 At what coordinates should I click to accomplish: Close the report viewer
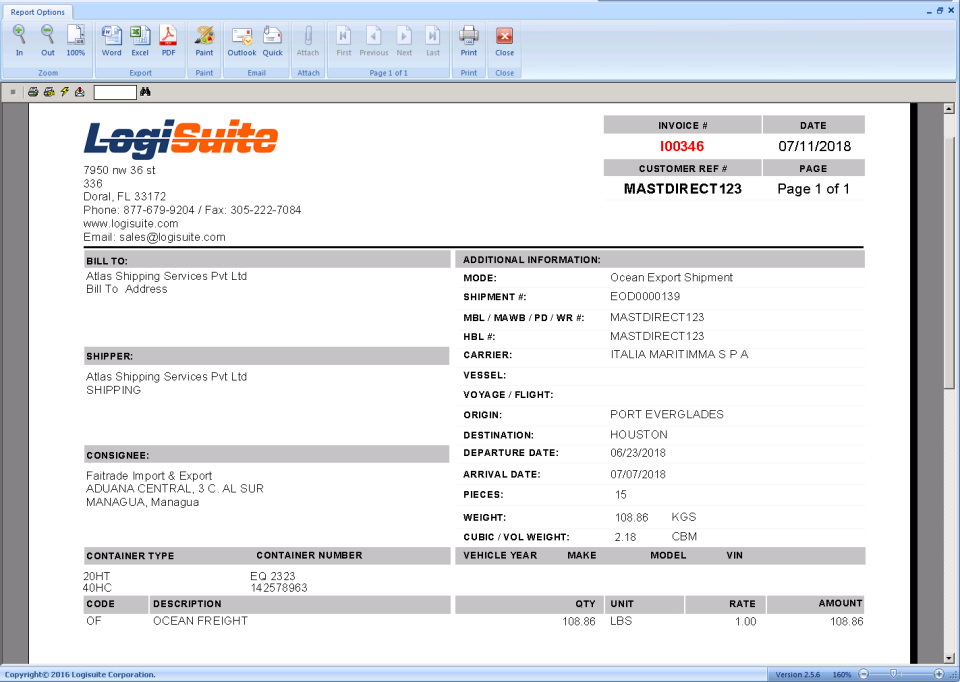[x=505, y=40]
